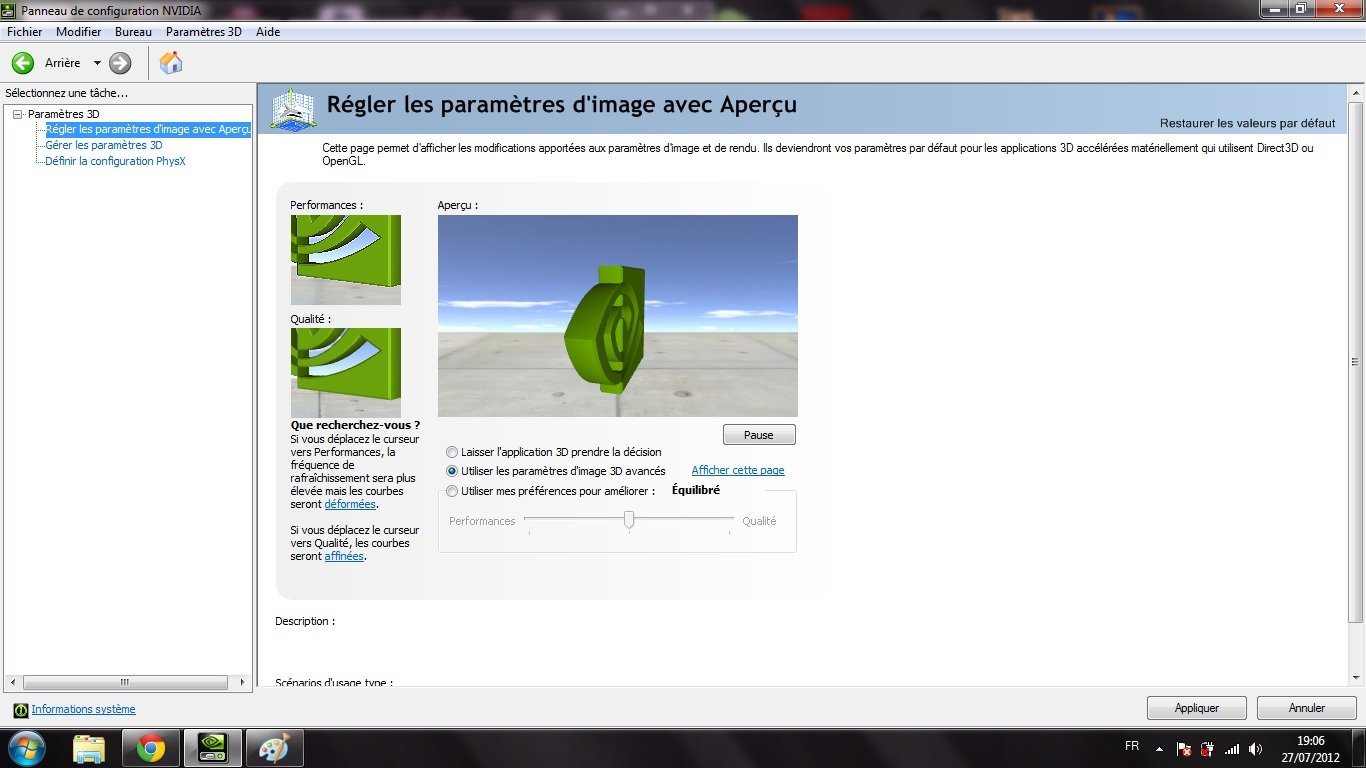Viewport: 1366px width, 768px height.
Task: Click the grey Forward arrow icon
Action: coord(120,63)
